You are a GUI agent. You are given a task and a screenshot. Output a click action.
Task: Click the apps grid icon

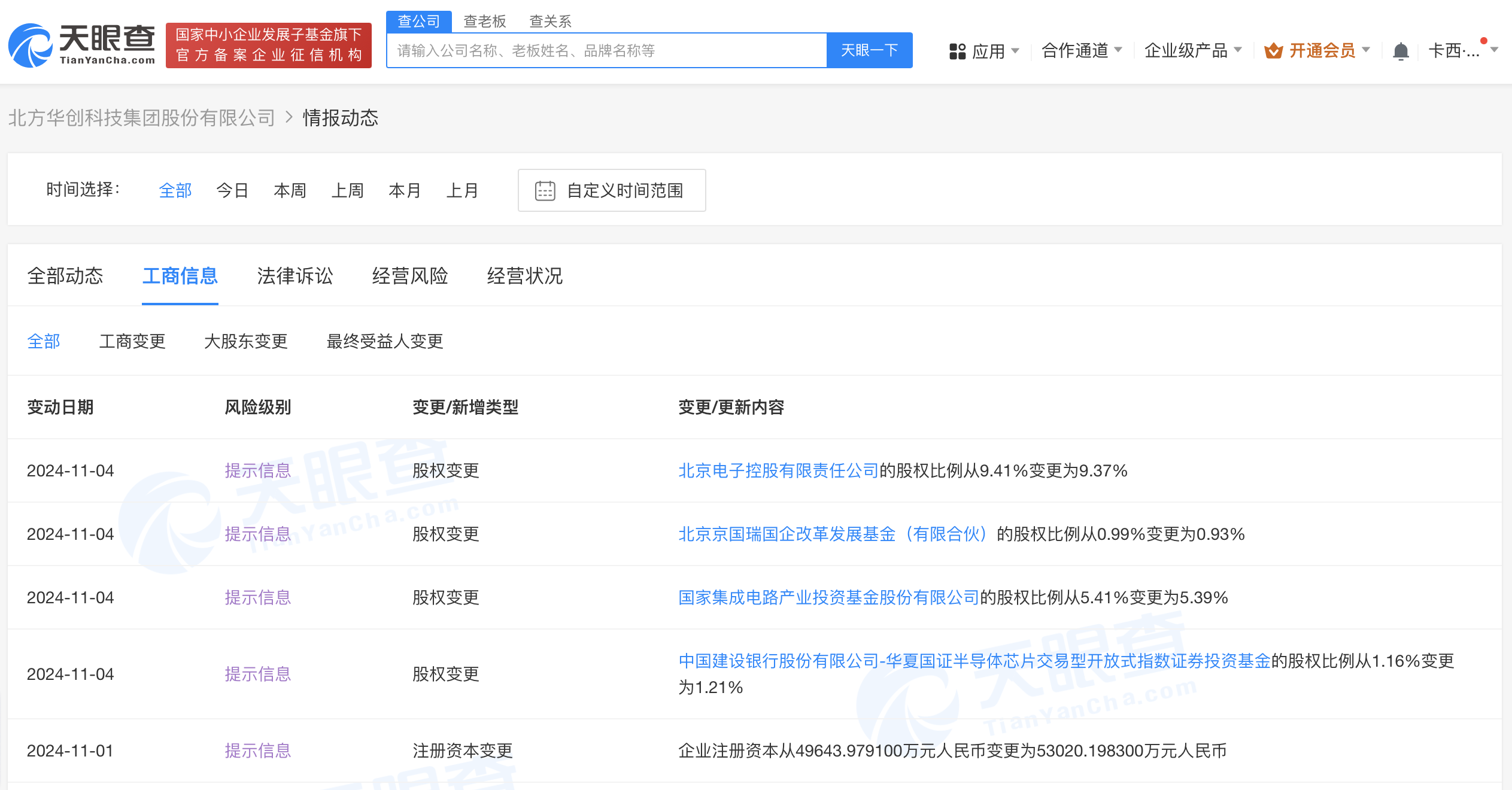point(957,51)
